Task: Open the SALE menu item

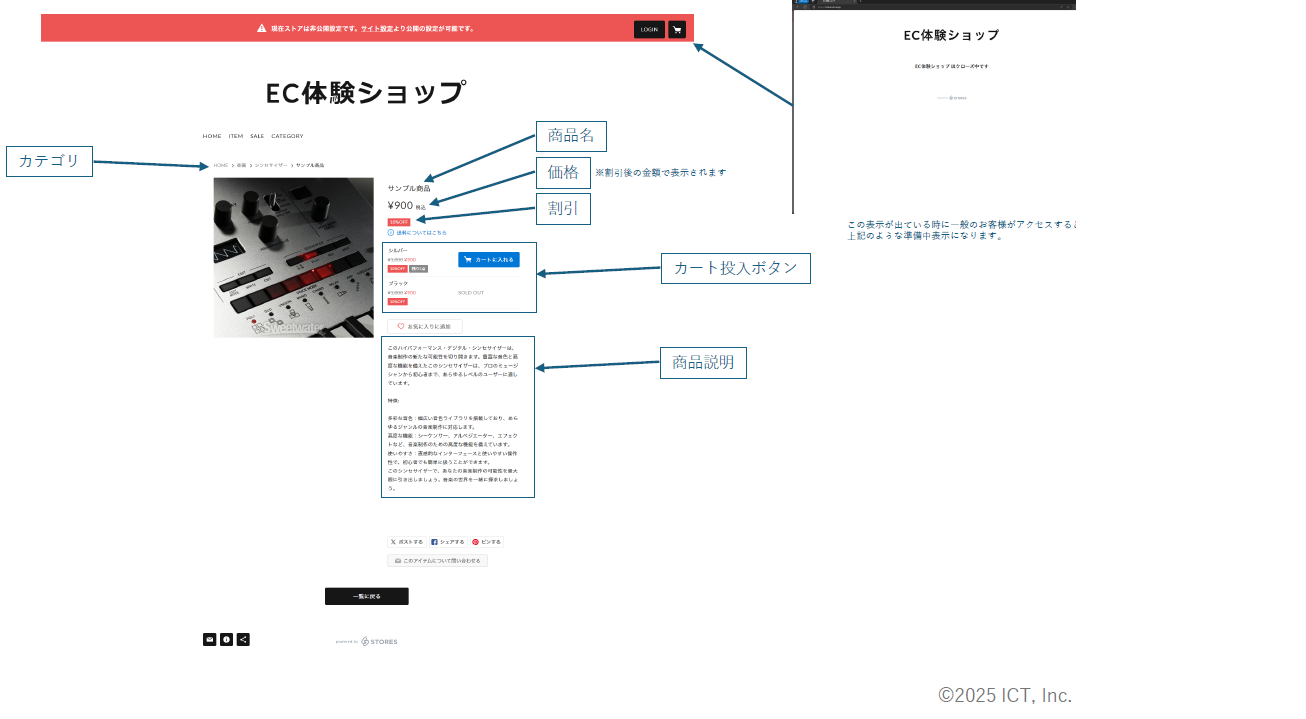Action: tap(257, 136)
